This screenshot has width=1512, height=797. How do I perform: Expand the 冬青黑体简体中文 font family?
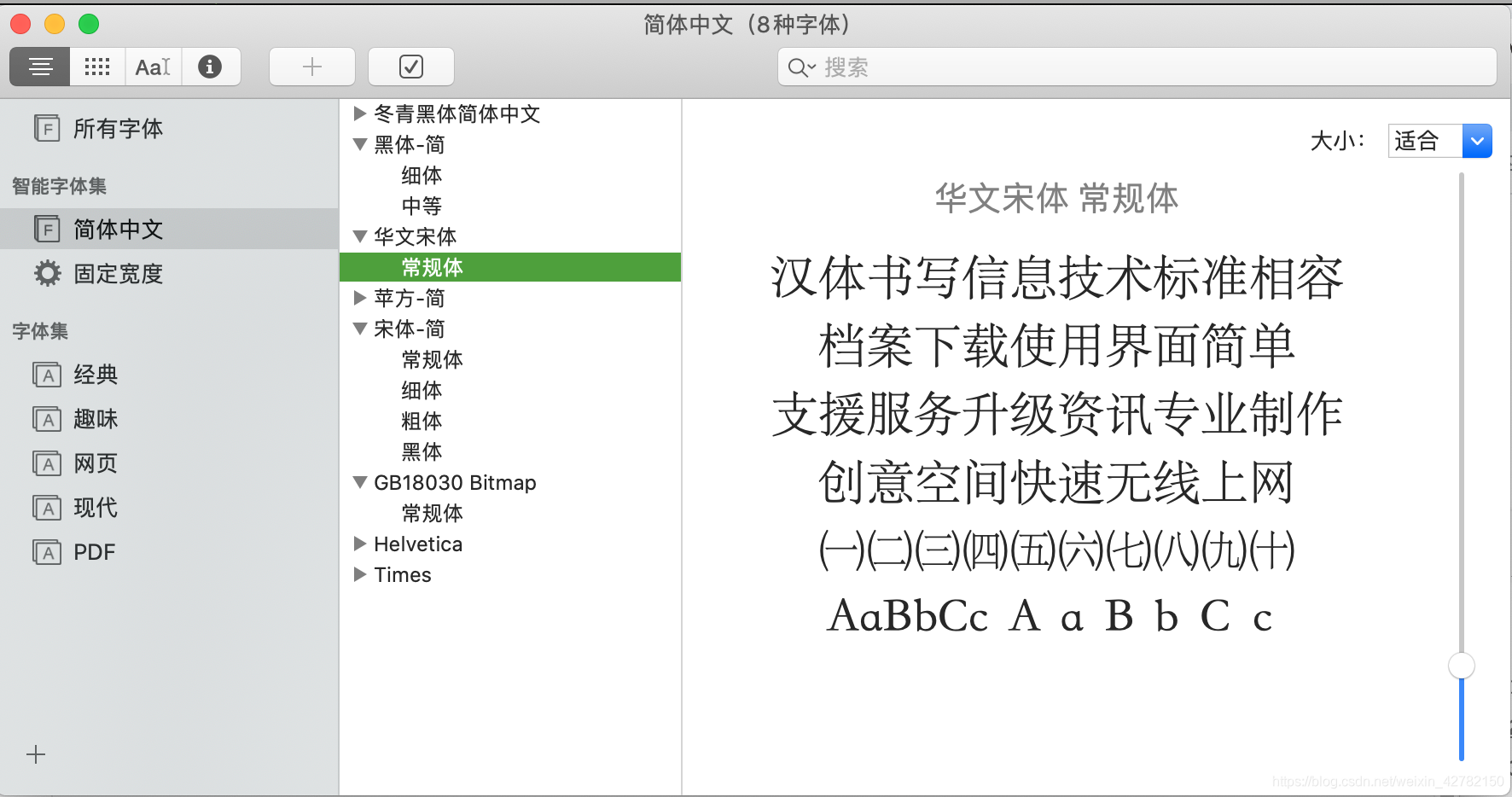tap(360, 113)
